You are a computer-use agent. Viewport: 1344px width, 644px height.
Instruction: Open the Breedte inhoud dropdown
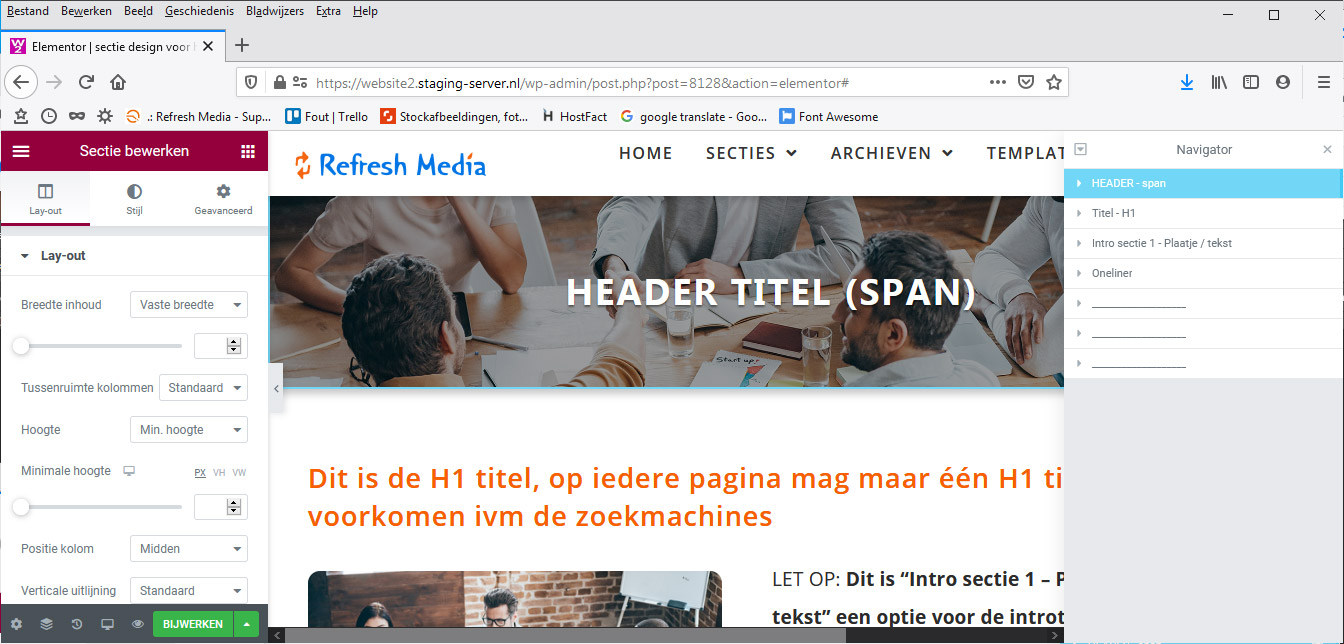[188, 305]
